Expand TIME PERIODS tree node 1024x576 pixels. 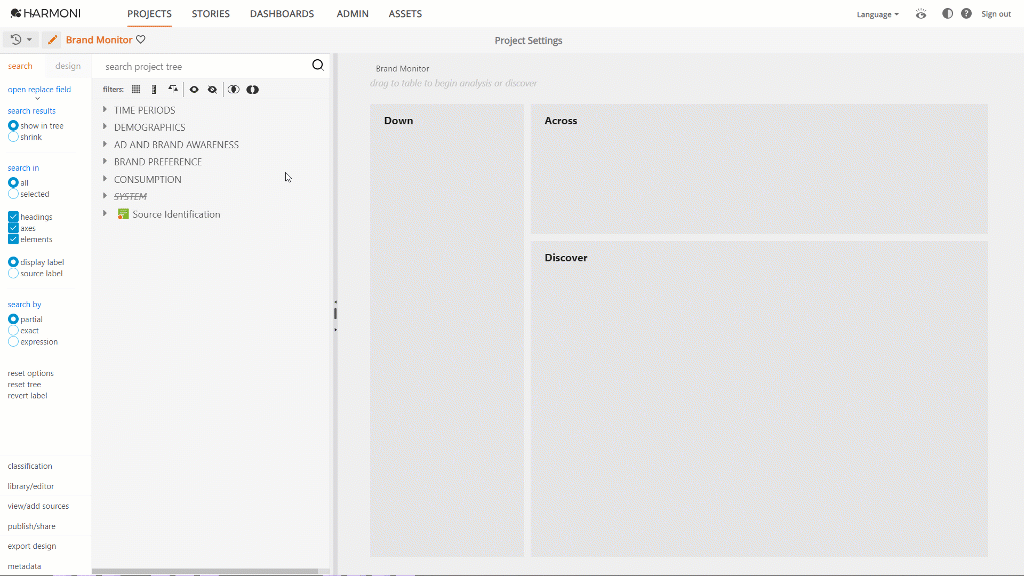coord(104,109)
